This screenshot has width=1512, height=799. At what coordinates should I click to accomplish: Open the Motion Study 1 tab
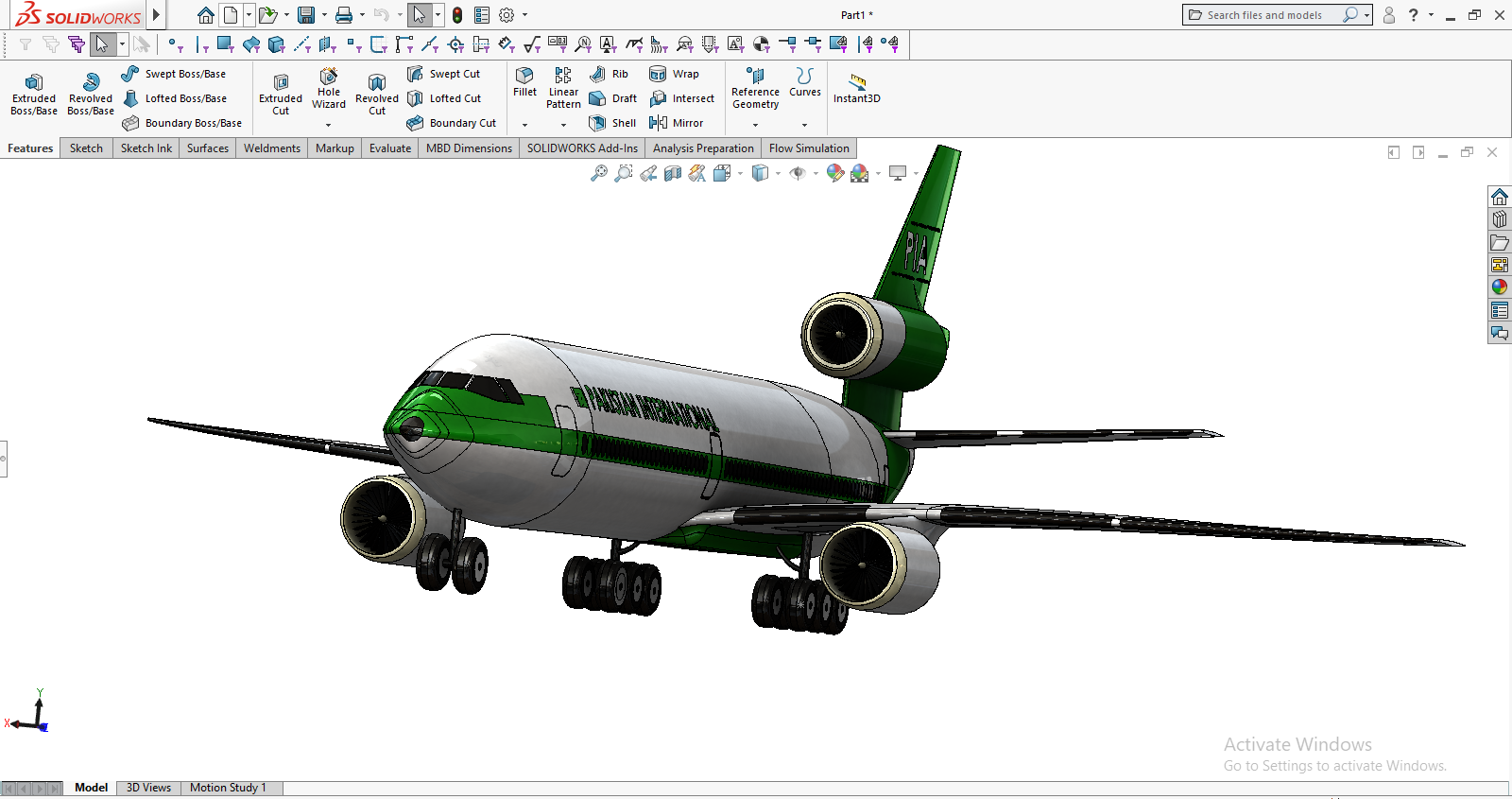[228, 788]
